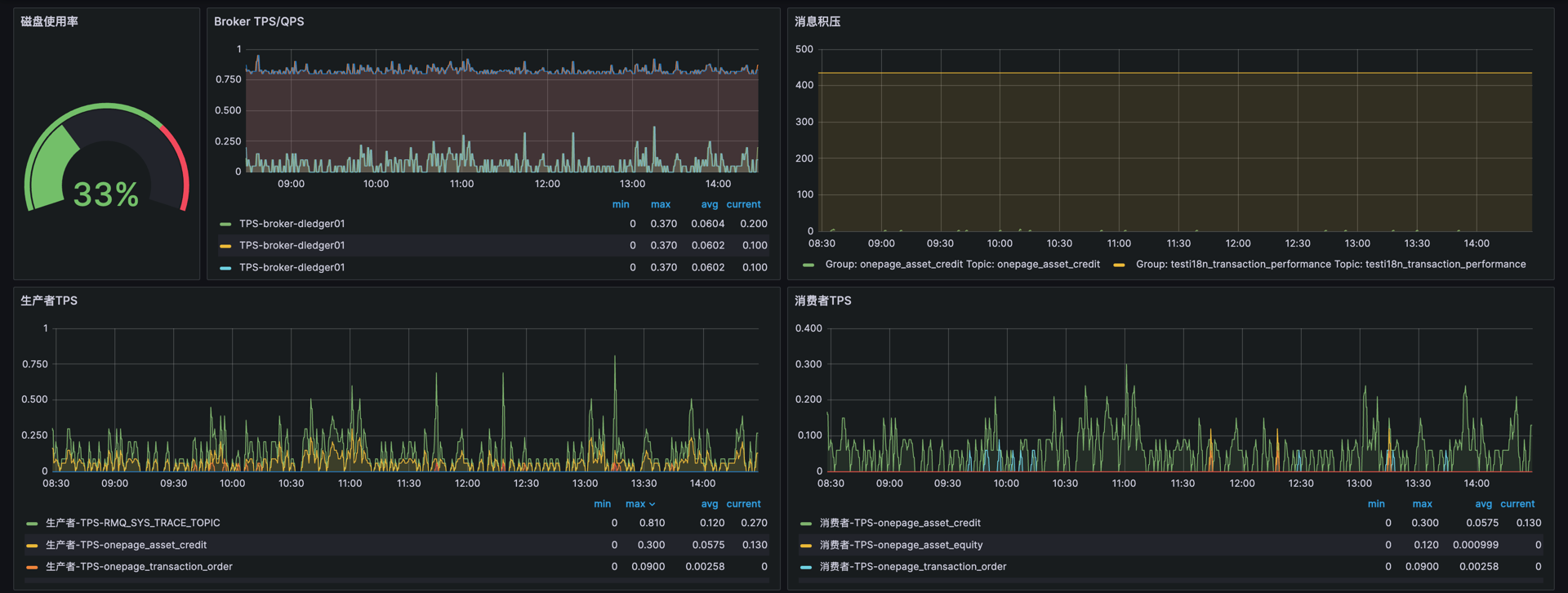This screenshot has height=593, width=1568.
Task: Toggle the Group: onepage_asset_credit backlog series
Action: [x=962, y=265]
